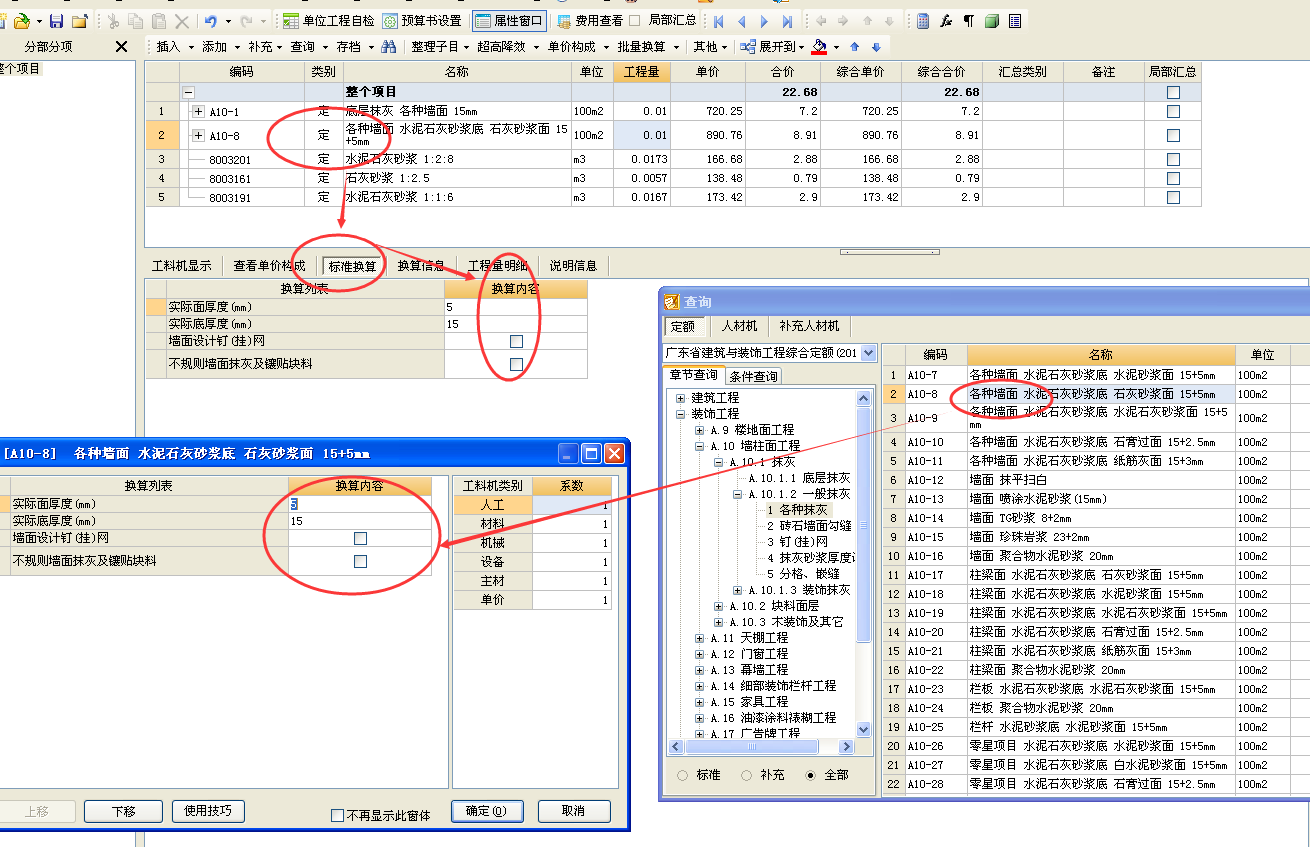Switch to 查看单价构成 tab

point(269,266)
